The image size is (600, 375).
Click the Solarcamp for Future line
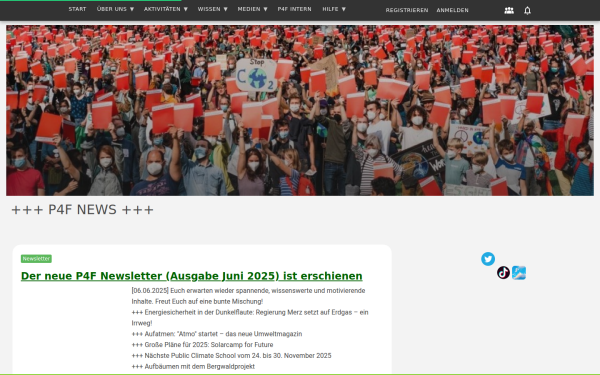pos(202,345)
